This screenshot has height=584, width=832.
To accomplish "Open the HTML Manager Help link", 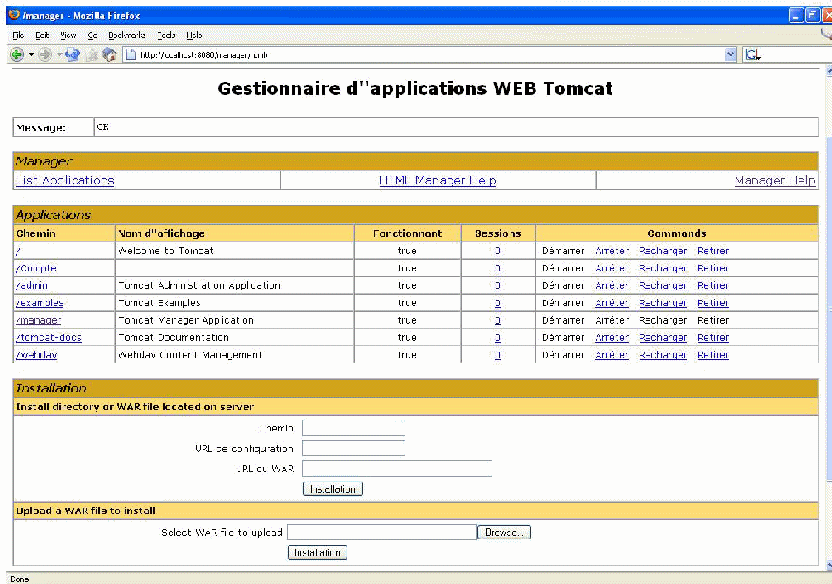I will (437, 181).
